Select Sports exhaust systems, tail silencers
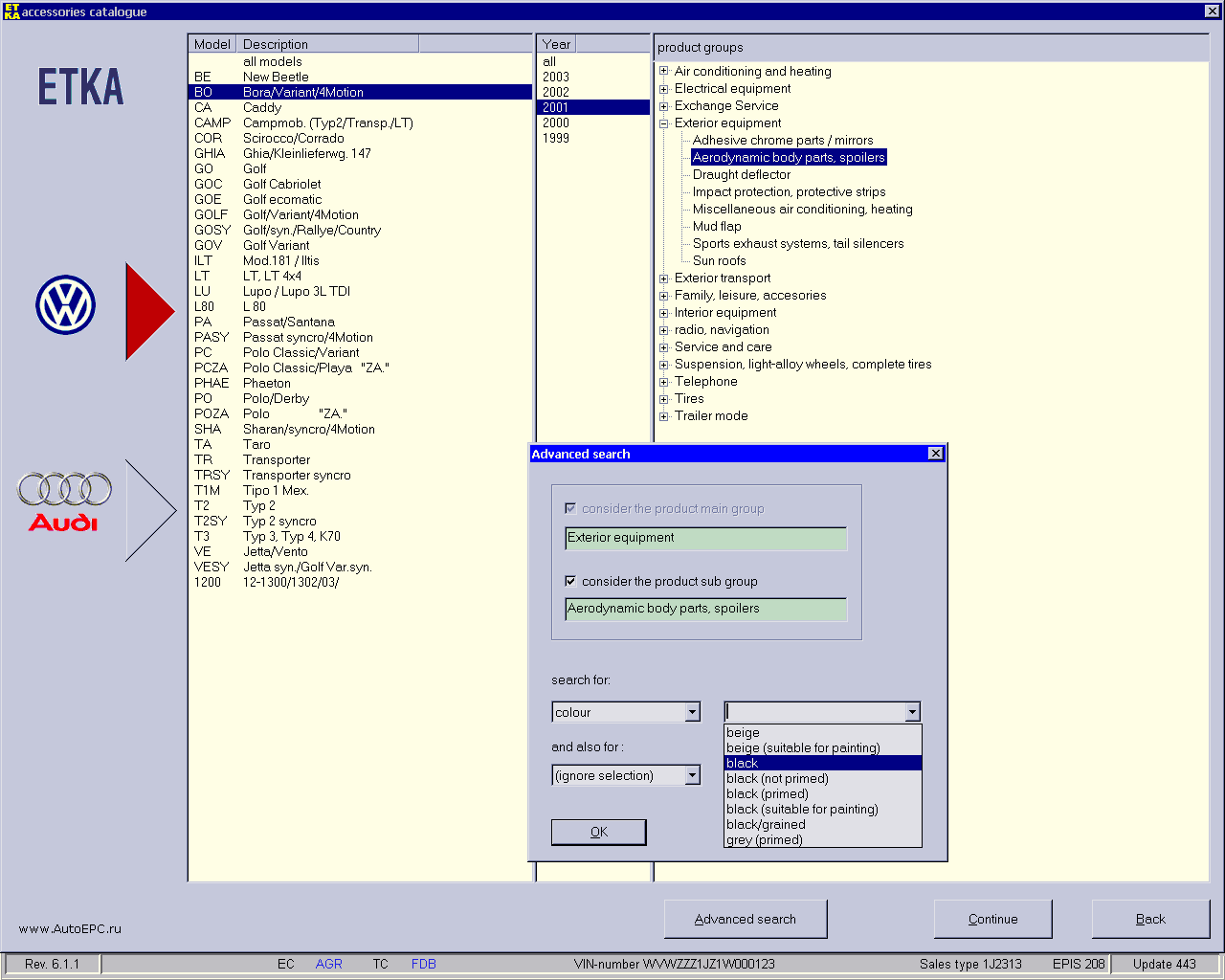The width and height of the screenshot is (1225, 980). coord(798,243)
